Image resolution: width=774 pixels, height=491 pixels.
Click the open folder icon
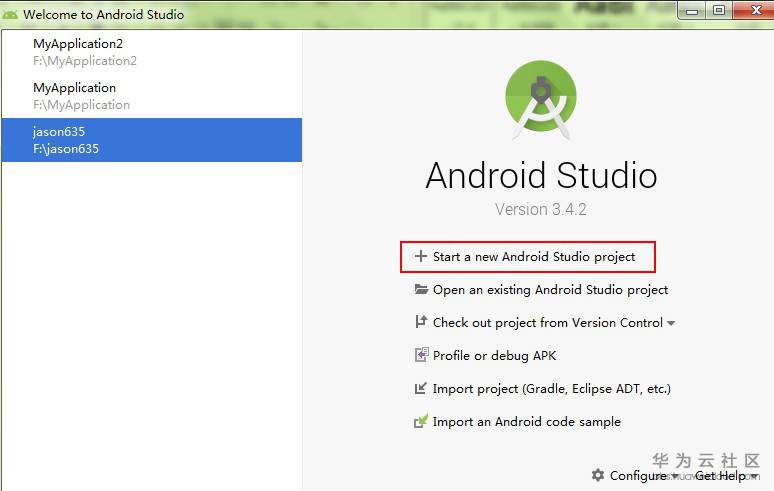pyautogui.click(x=421, y=289)
